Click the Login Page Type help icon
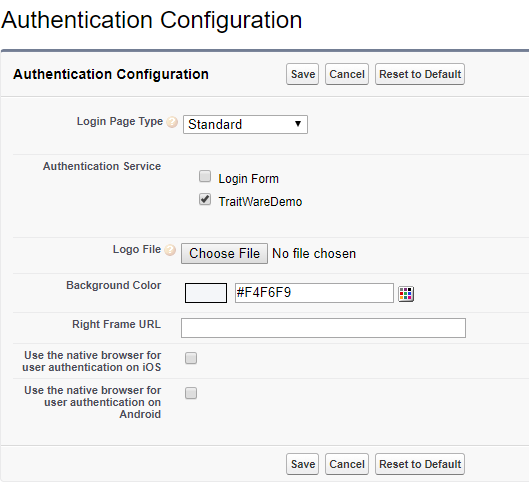Image resolution: width=529 pixels, height=497 pixels. click(172, 122)
